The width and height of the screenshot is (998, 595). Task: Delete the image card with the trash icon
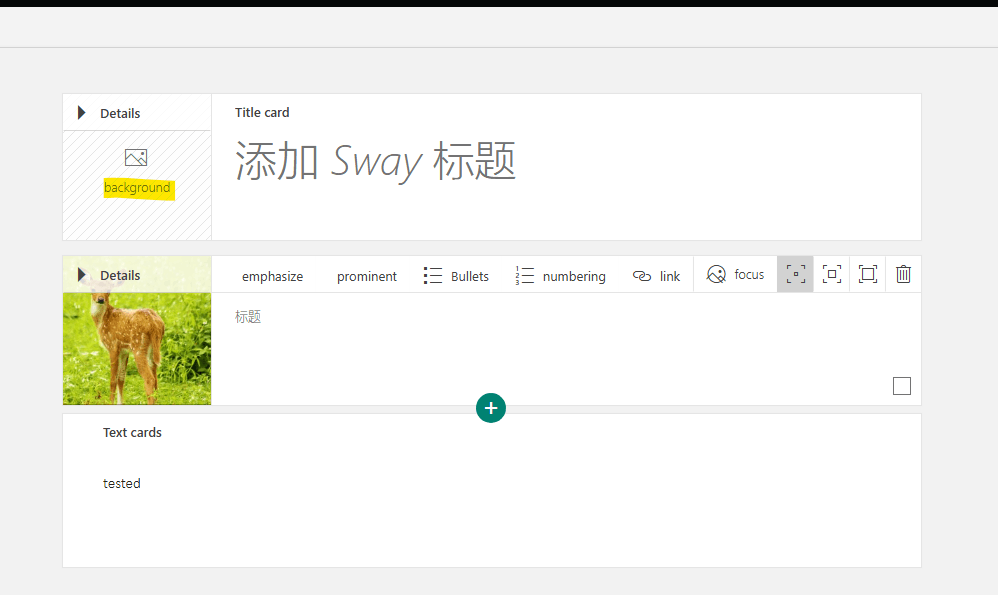(x=903, y=273)
